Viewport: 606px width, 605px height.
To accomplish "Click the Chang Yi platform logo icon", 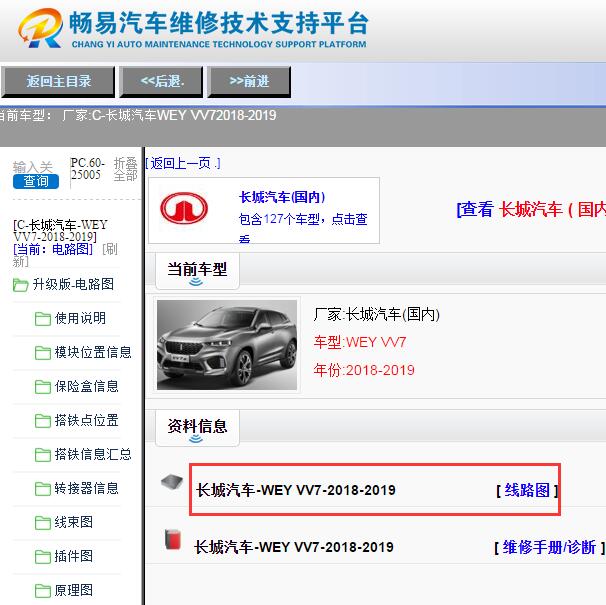I will (41, 28).
